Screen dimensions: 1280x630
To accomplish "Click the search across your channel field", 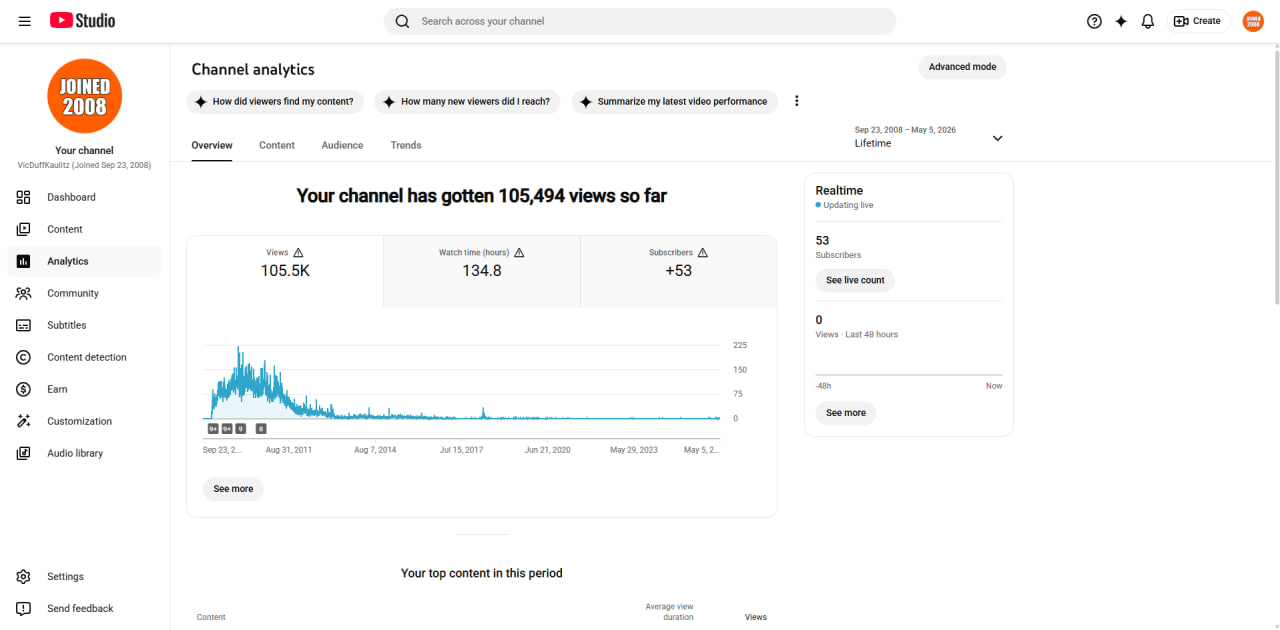I will click(x=640, y=21).
